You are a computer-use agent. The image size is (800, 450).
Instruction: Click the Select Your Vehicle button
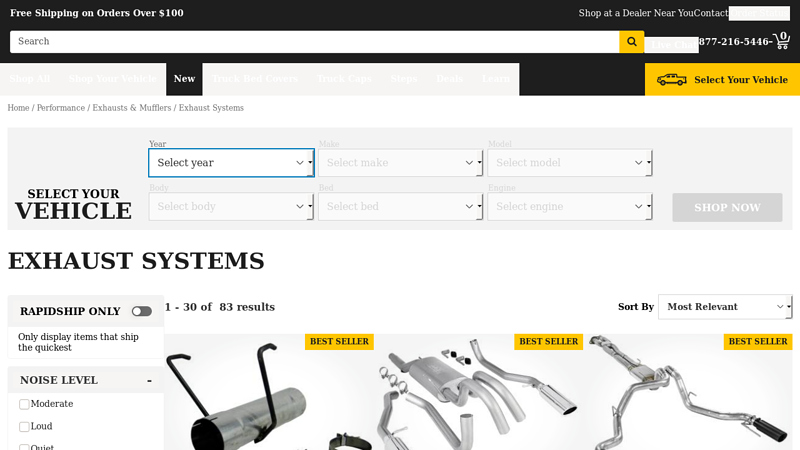(x=722, y=80)
